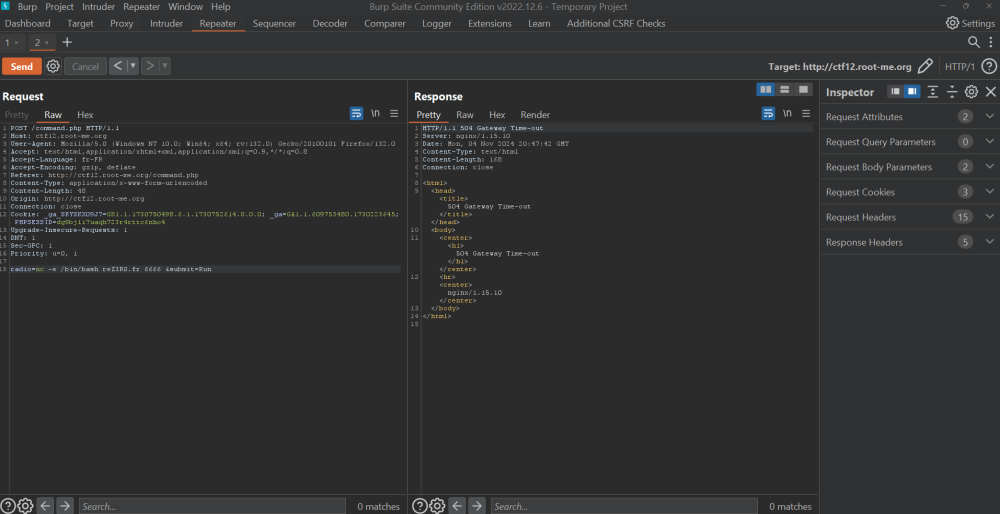Open Response panel hamburger menu
The height and width of the screenshot is (514, 1000).
pyautogui.click(x=806, y=114)
